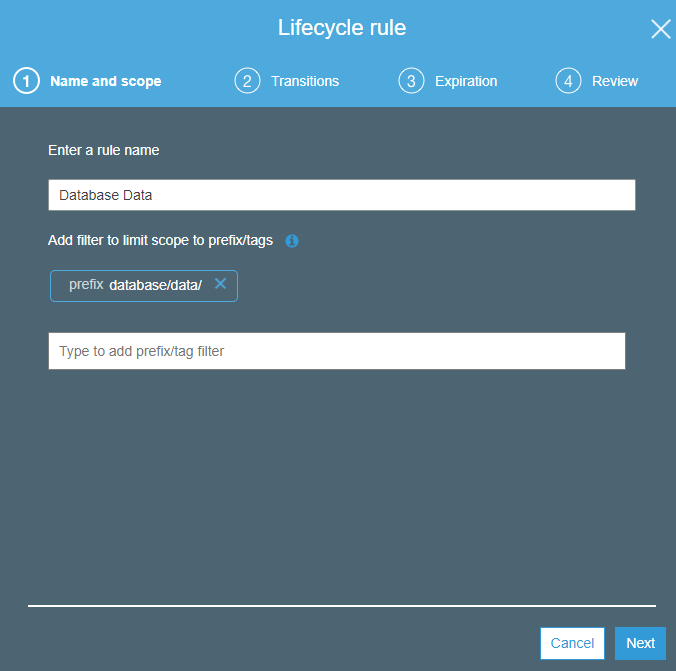Click the 'prefix' label inside the filter chip
Viewport: 676px width, 671px height.
[x=86, y=285]
